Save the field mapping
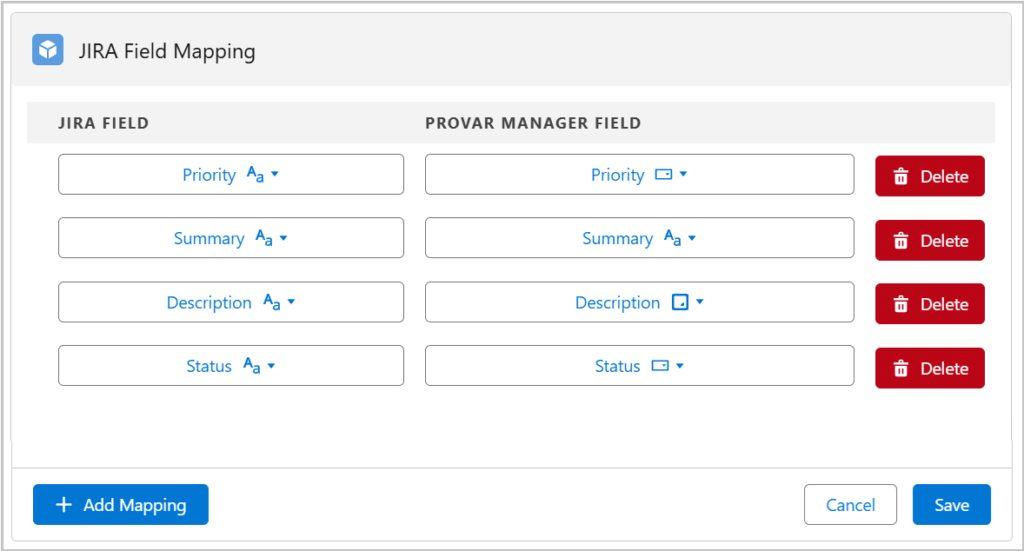 tap(951, 505)
